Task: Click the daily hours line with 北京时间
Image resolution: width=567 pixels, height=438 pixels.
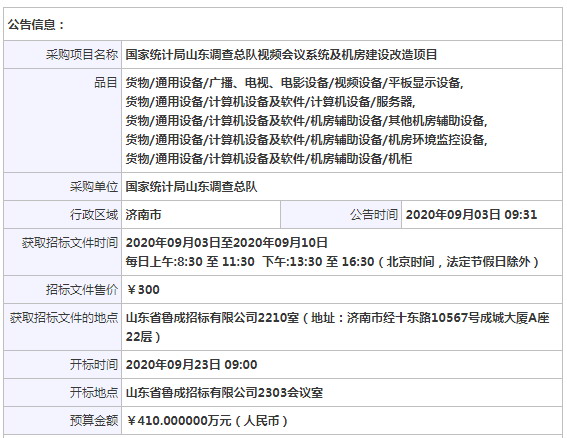Action: pyautogui.click(x=332, y=261)
